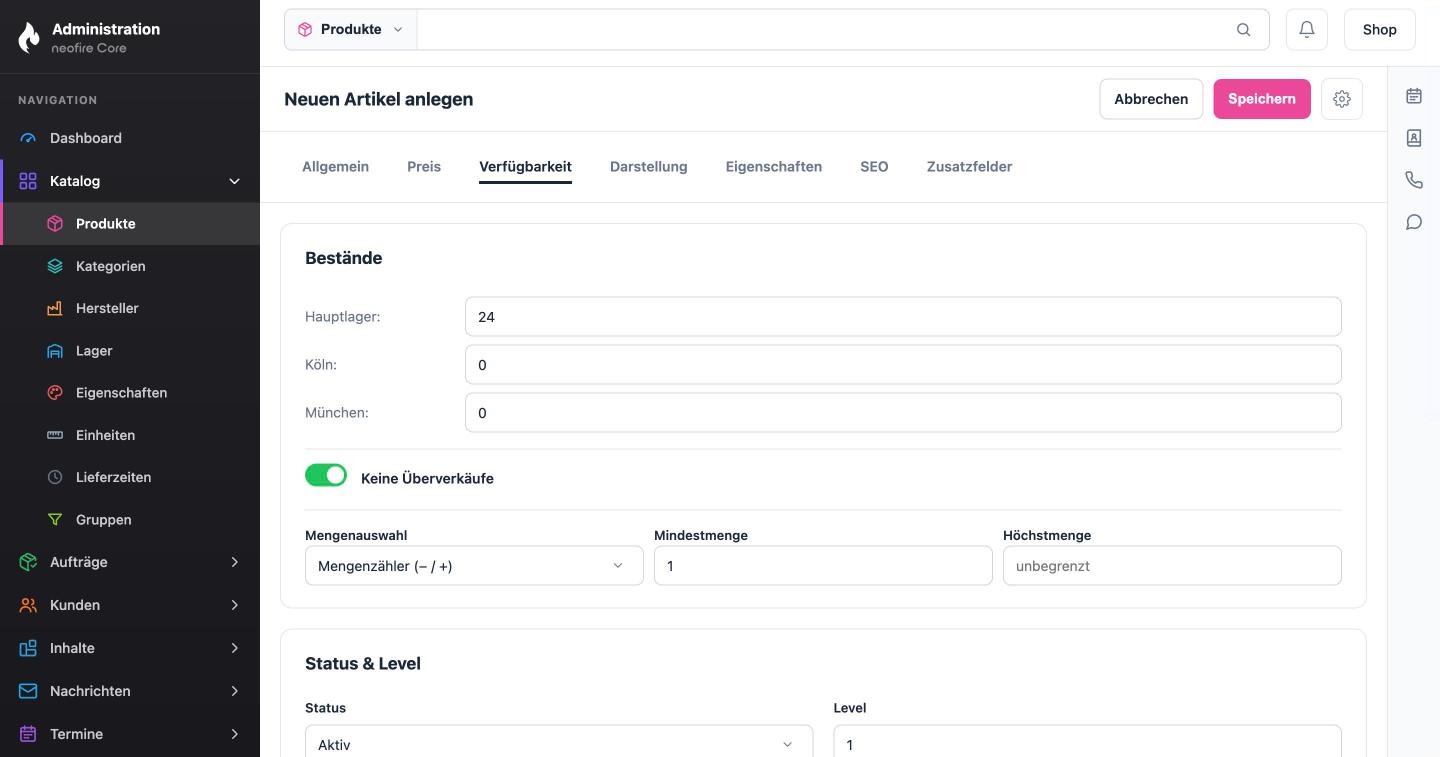Click the Eigenschaften palette icon
Screen dimensions: 1440x757
[55, 393]
